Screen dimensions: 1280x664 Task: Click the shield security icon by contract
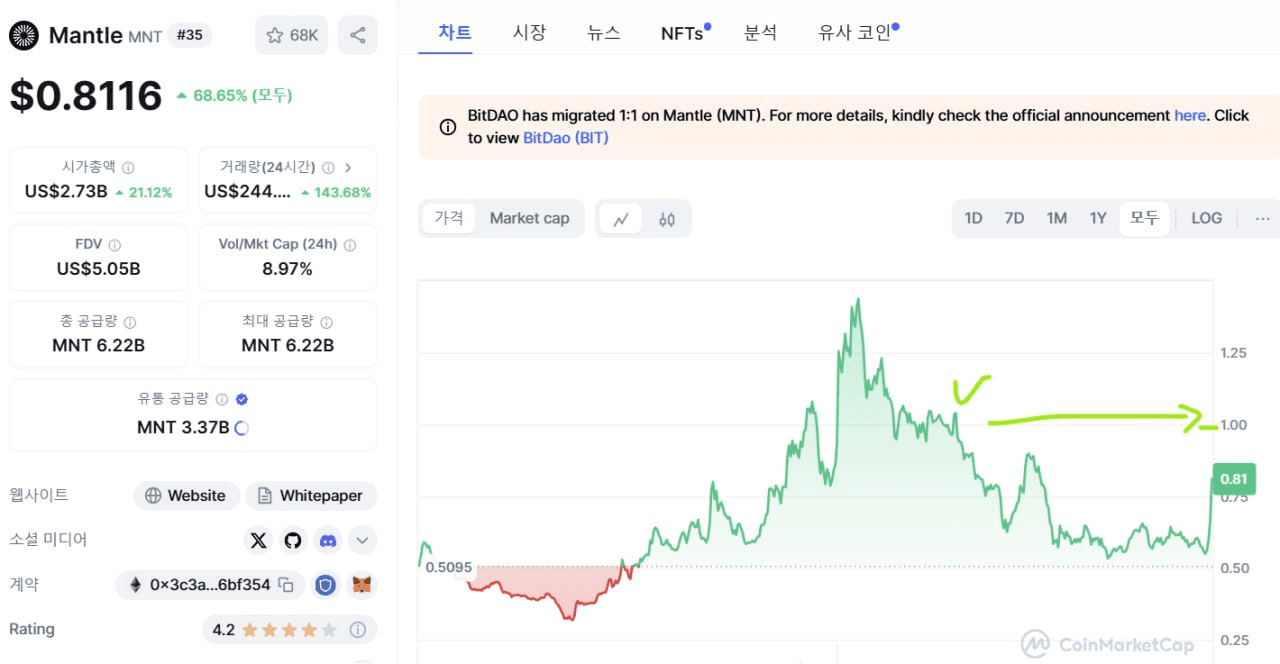point(325,585)
